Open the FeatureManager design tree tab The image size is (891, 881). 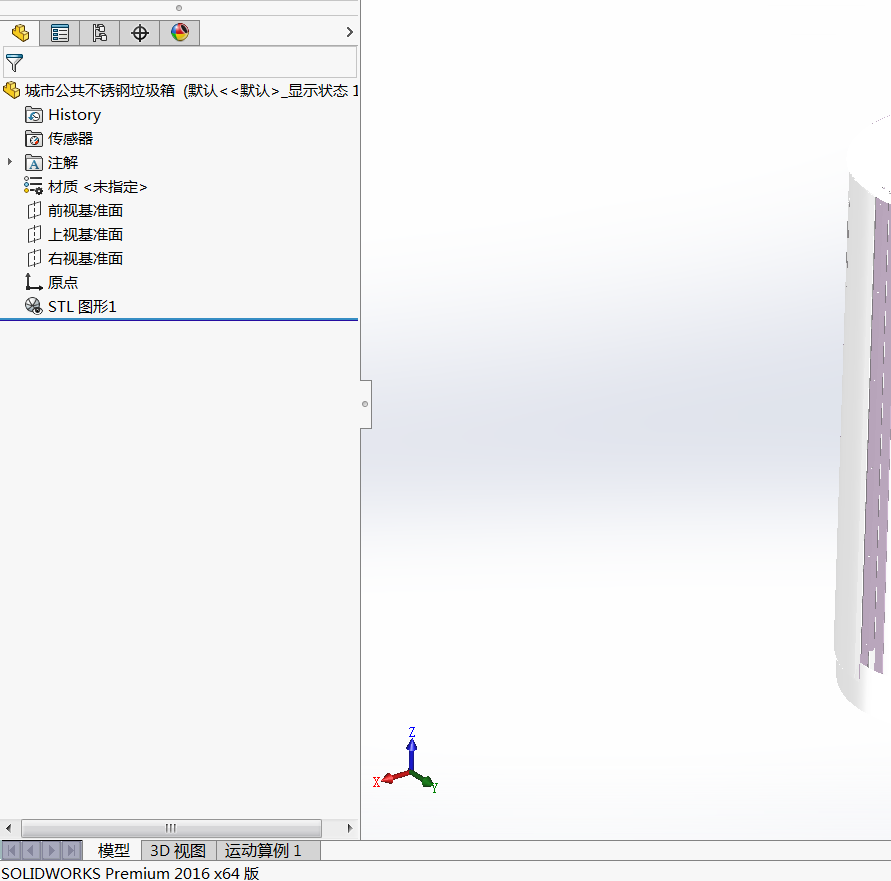[x=20, y=33]
